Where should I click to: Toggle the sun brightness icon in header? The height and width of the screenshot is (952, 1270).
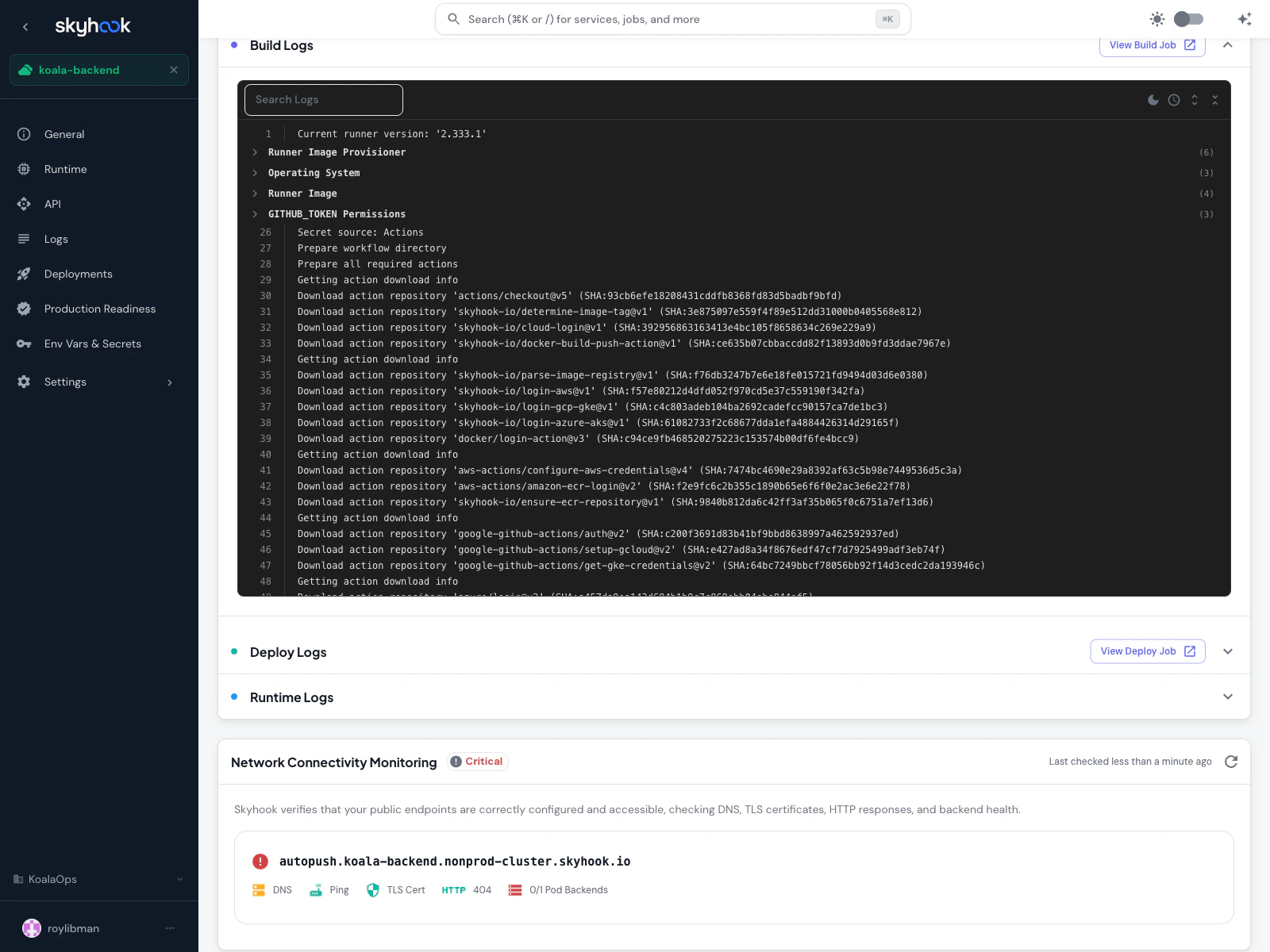1157,18
